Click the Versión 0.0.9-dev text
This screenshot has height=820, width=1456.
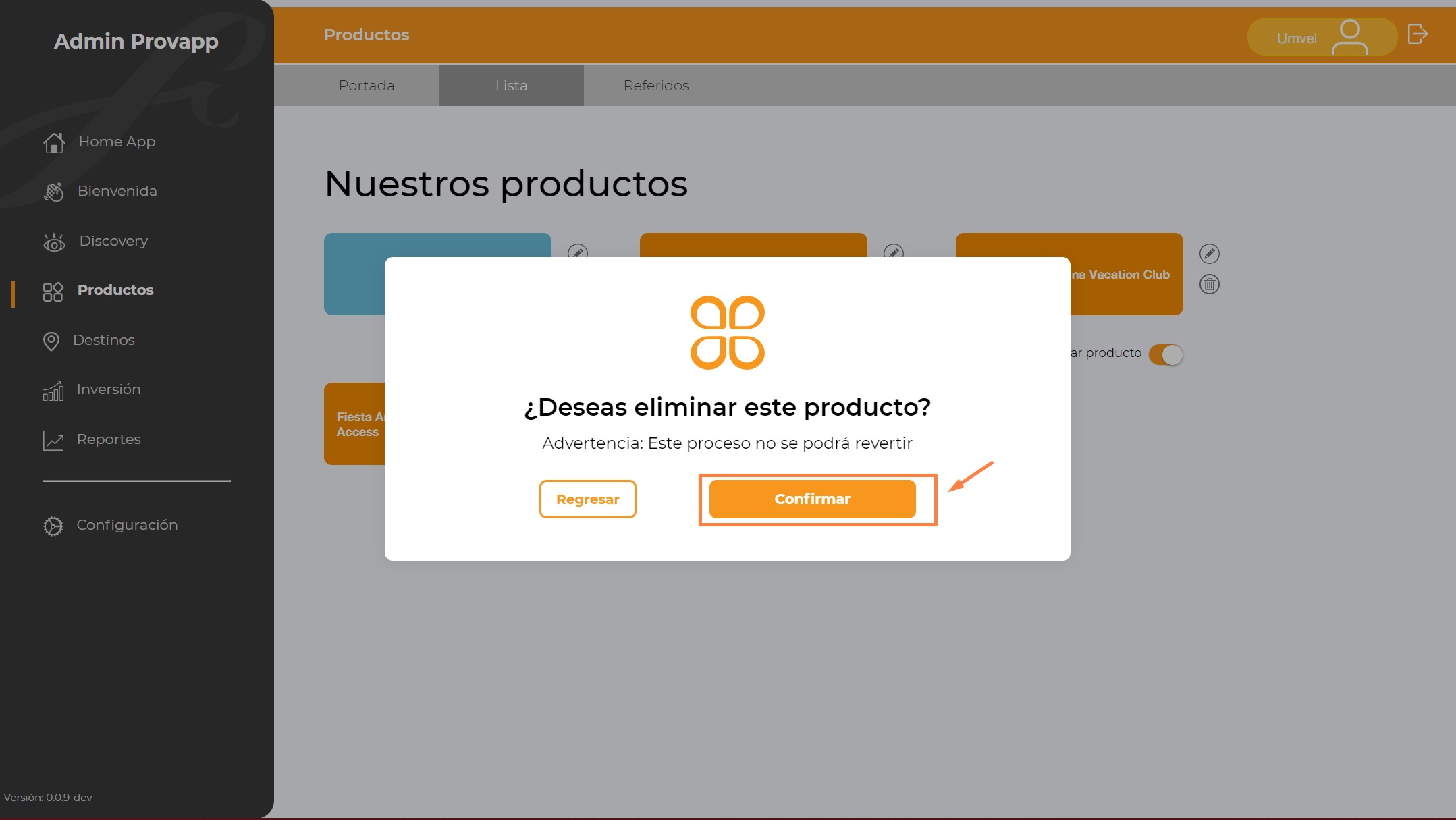(x=48, y=797)
